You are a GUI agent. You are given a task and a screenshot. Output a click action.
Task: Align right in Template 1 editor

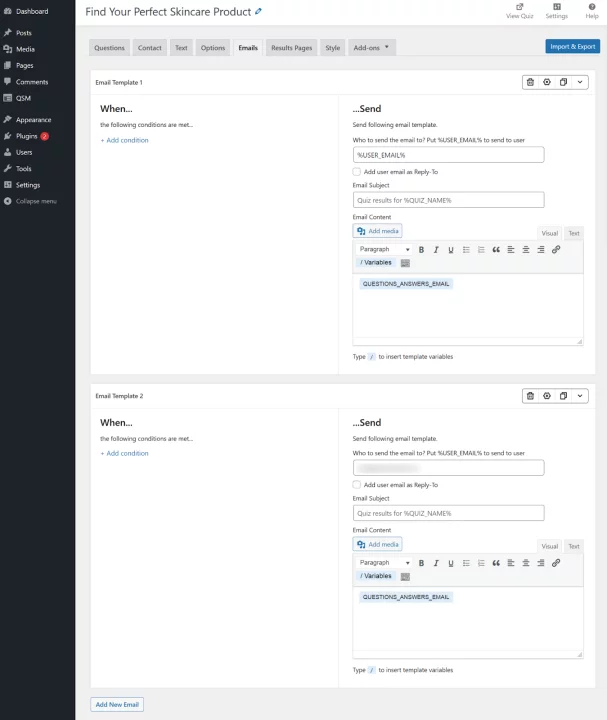(x=541, y=250)
